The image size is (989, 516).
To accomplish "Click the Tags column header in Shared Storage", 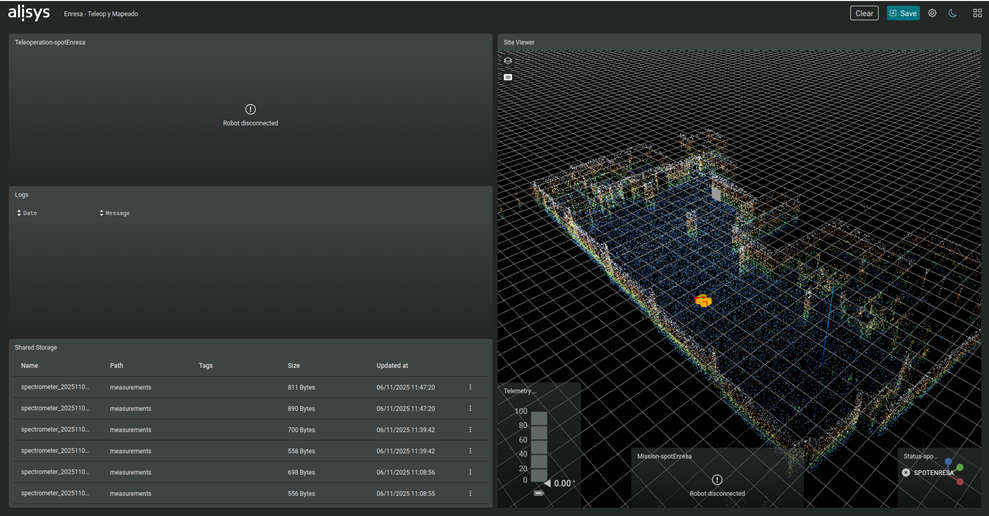I will point(206,366).
